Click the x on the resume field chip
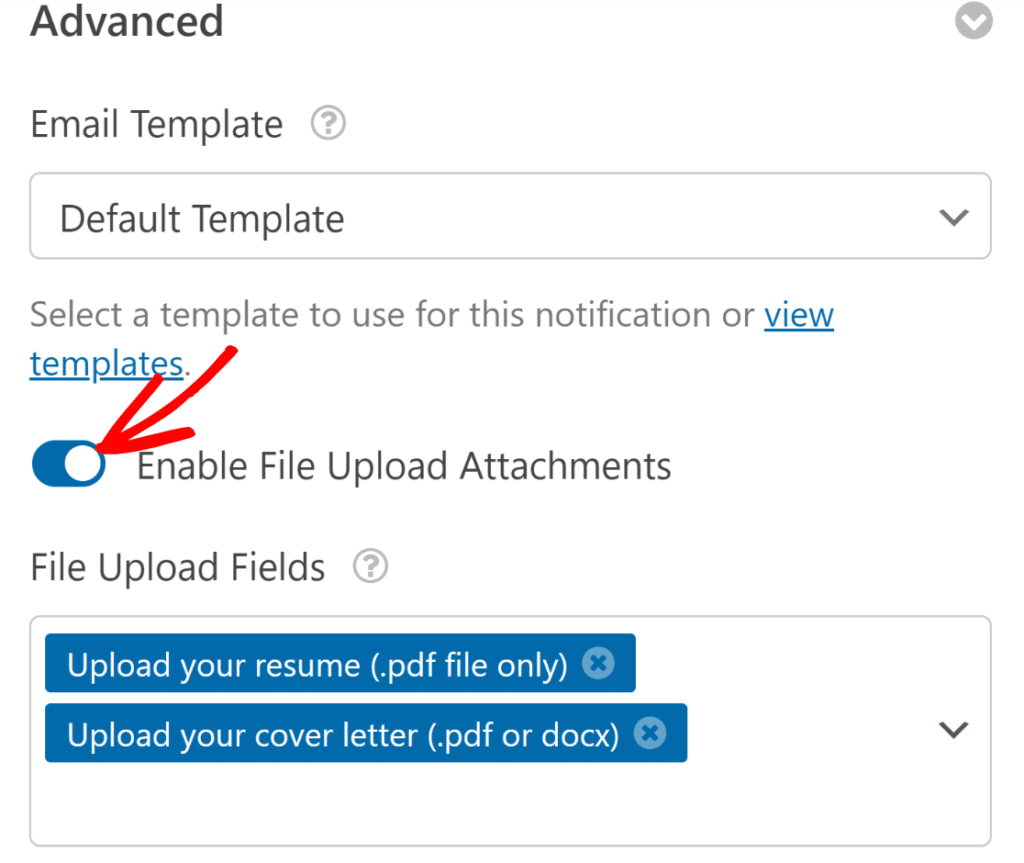1024x863 pixels. [x=598, y=662]
